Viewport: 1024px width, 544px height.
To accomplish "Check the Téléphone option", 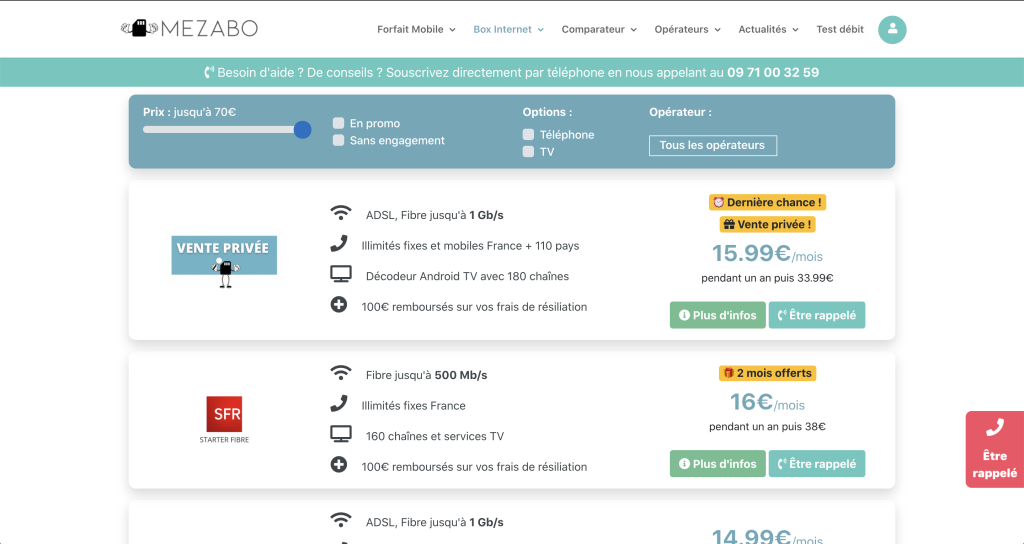I will 528,134.
